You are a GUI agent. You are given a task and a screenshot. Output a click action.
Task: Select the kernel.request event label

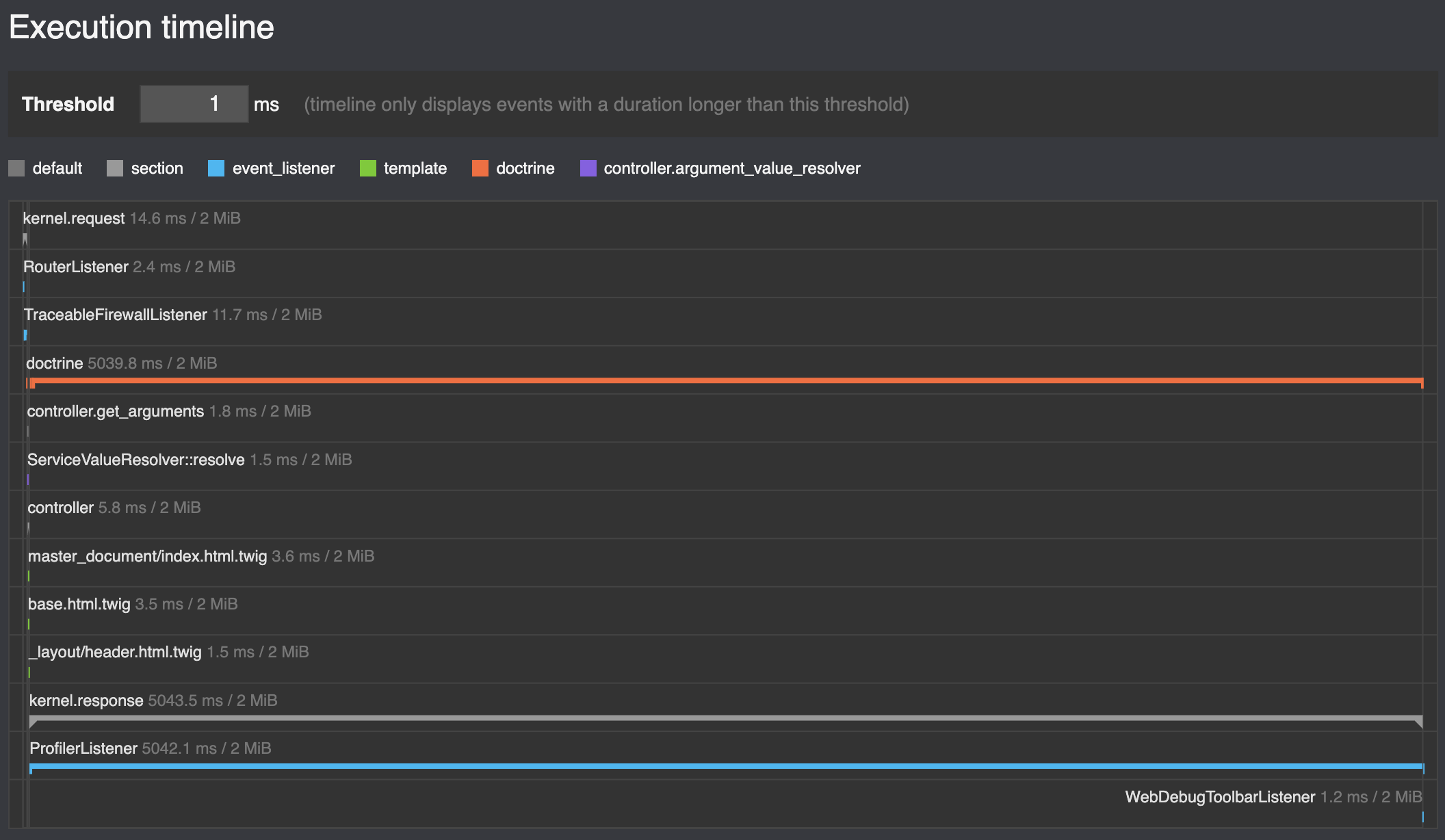tap(74, 218)
